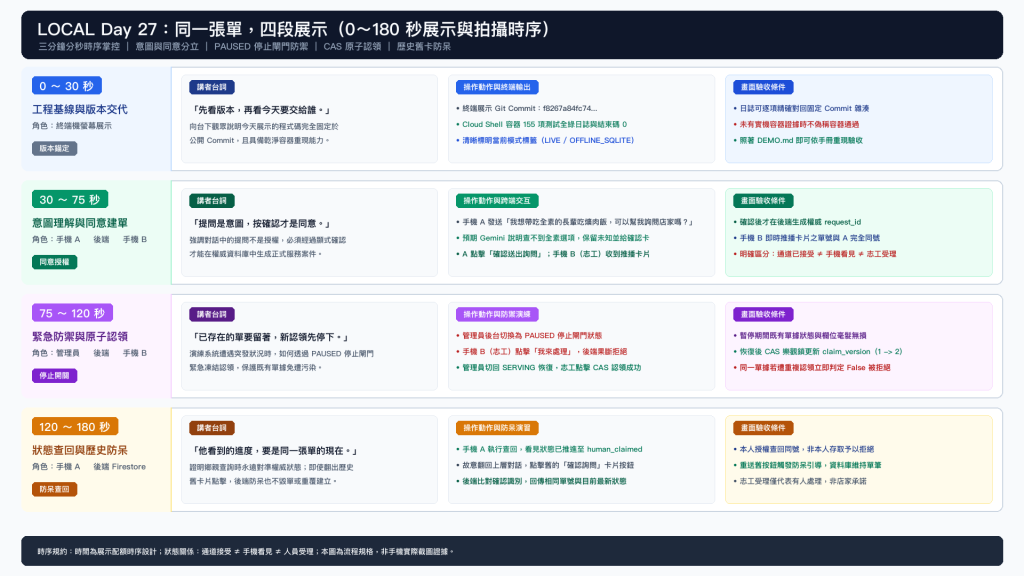This screenshot has height=576, width=1024.
Task: Click the line mentioning 'request_id'
Action: (797, 222)
